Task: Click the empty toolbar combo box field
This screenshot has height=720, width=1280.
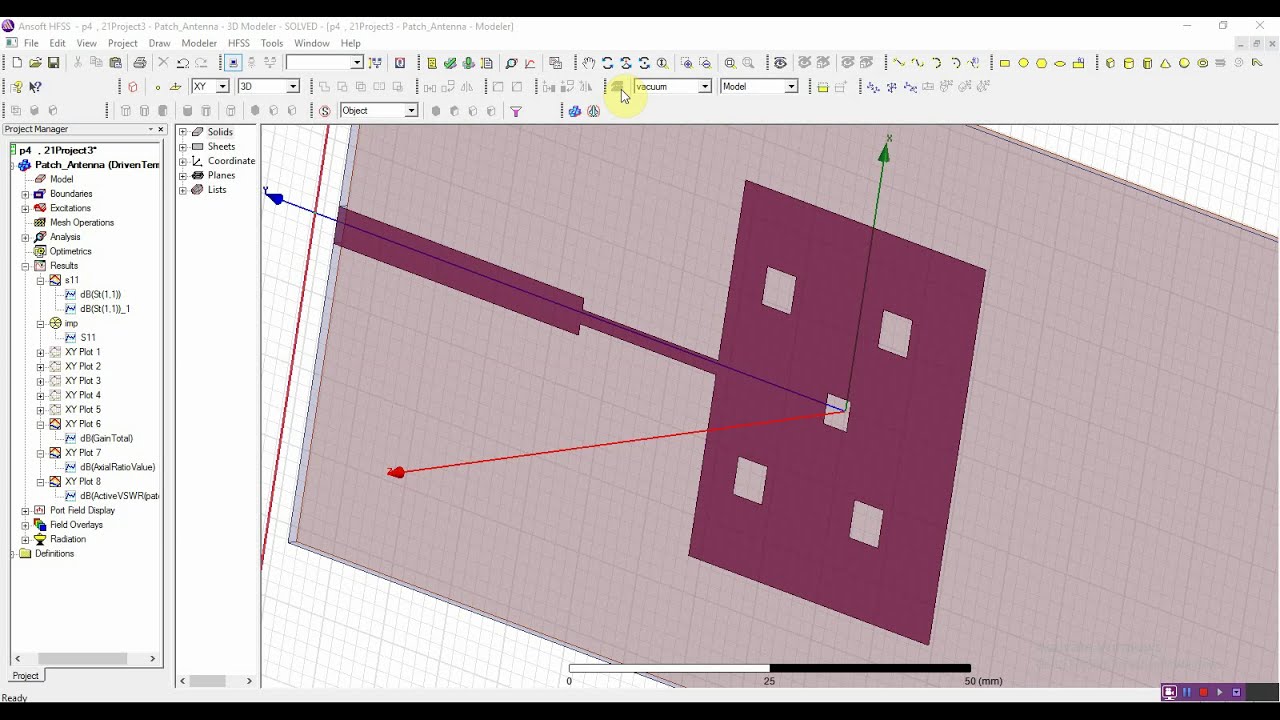Action: (x=324, y=63)
